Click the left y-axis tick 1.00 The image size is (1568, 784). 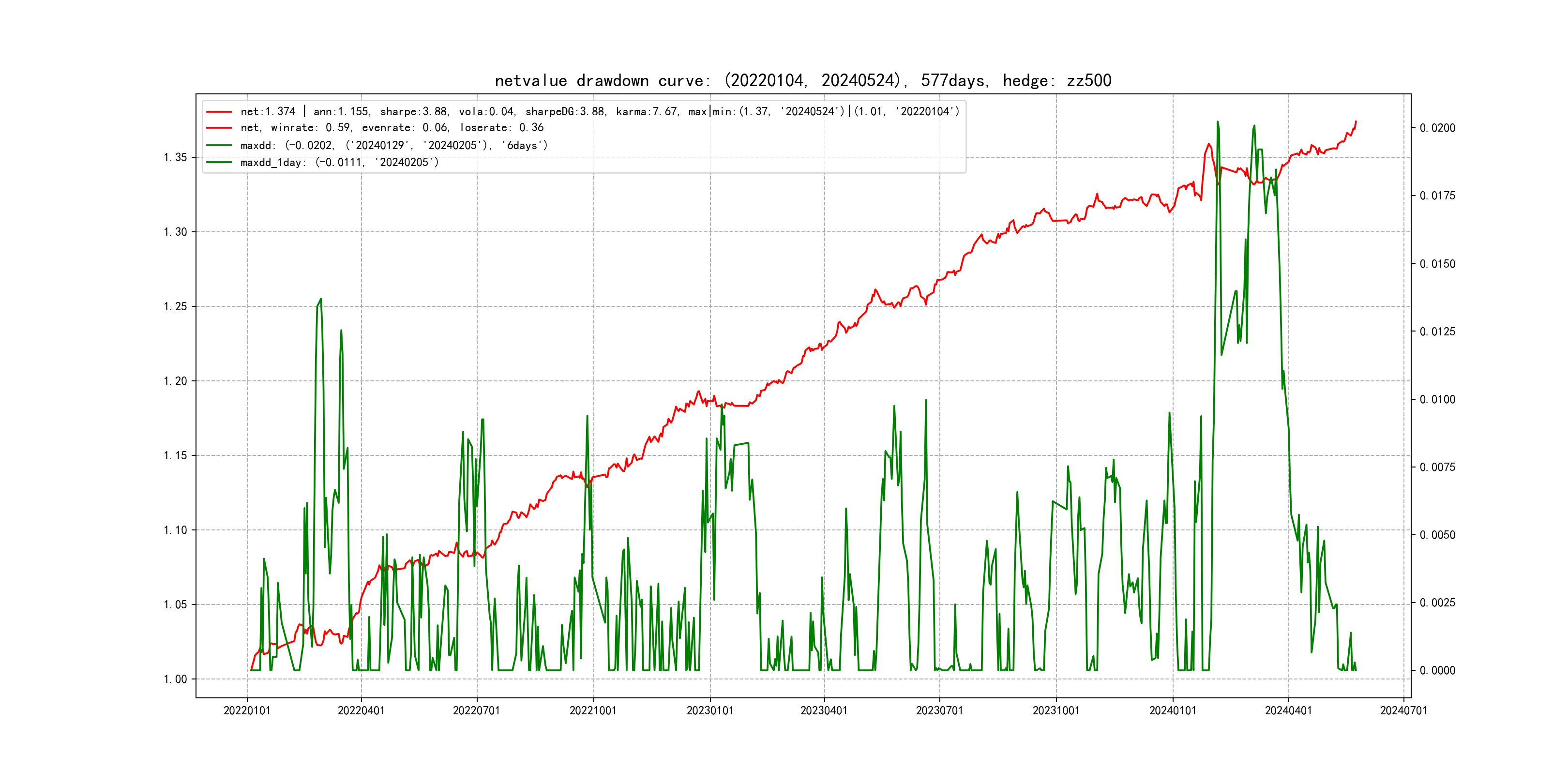[175, 679]
